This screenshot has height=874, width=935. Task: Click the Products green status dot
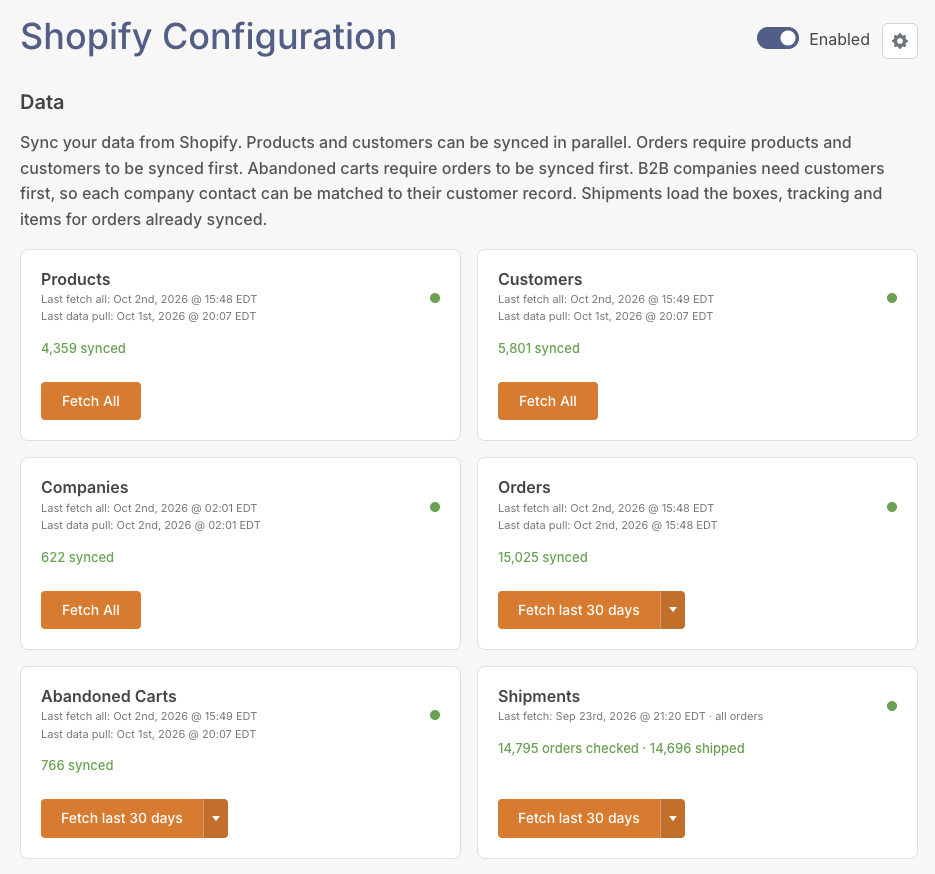point(435,298)
